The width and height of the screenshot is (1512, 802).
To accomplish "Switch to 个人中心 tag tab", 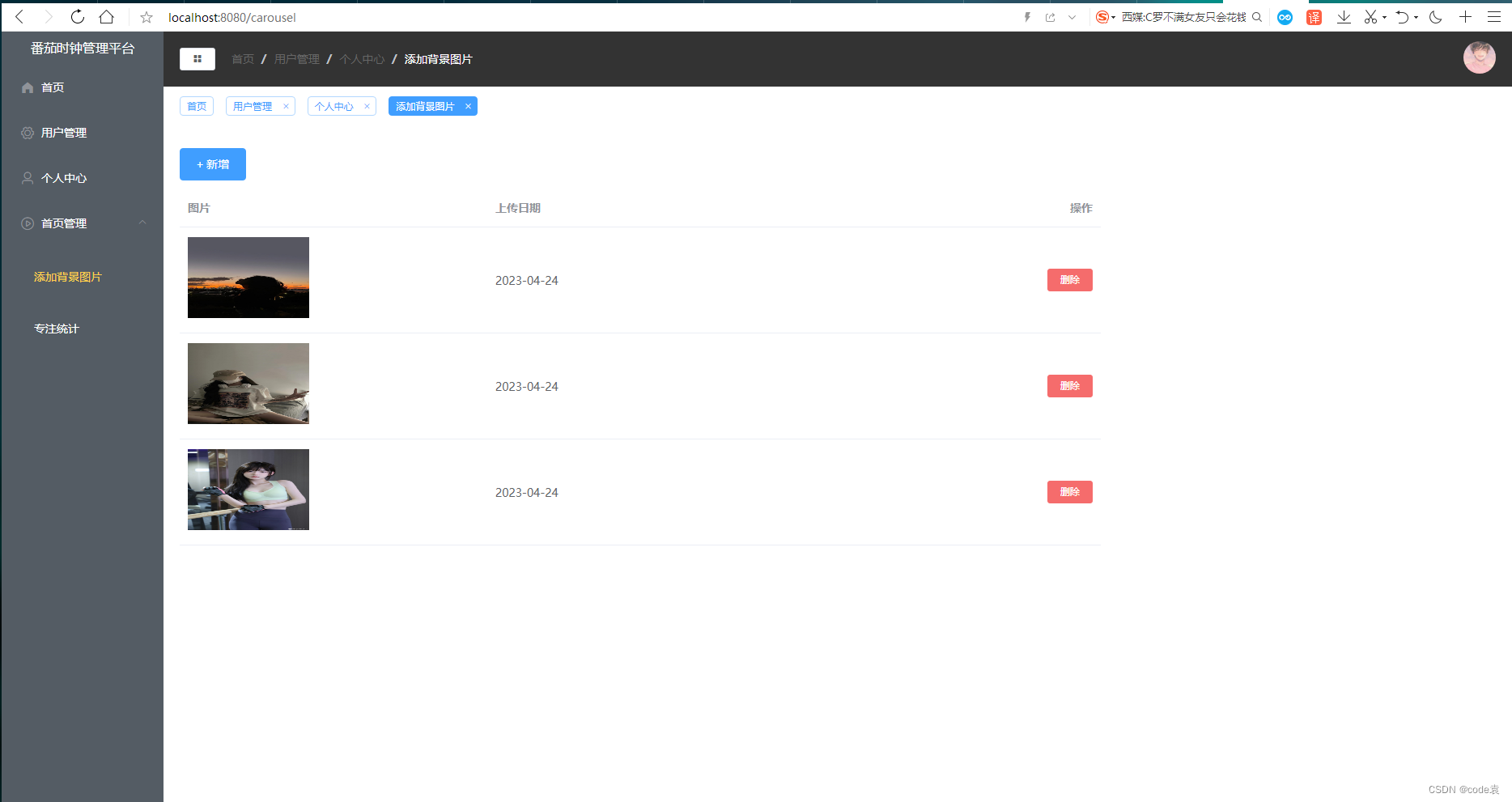I will coord(334,106).
